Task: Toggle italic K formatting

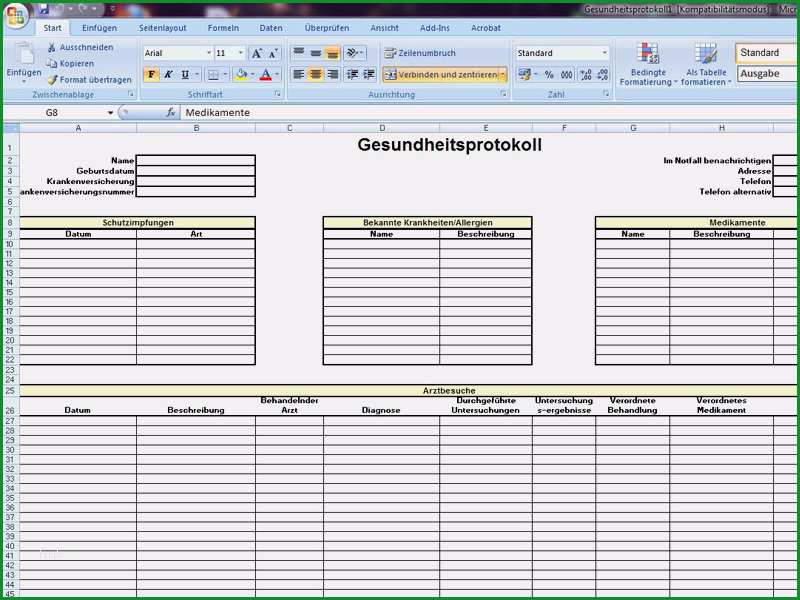Action: 168,75
